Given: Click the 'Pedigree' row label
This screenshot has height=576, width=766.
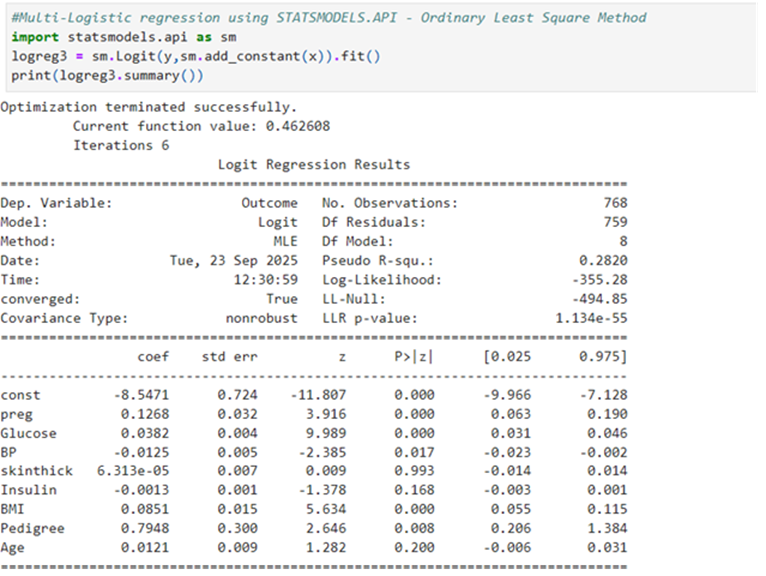Looking at the screenshot, I should [x=33, y=528].
